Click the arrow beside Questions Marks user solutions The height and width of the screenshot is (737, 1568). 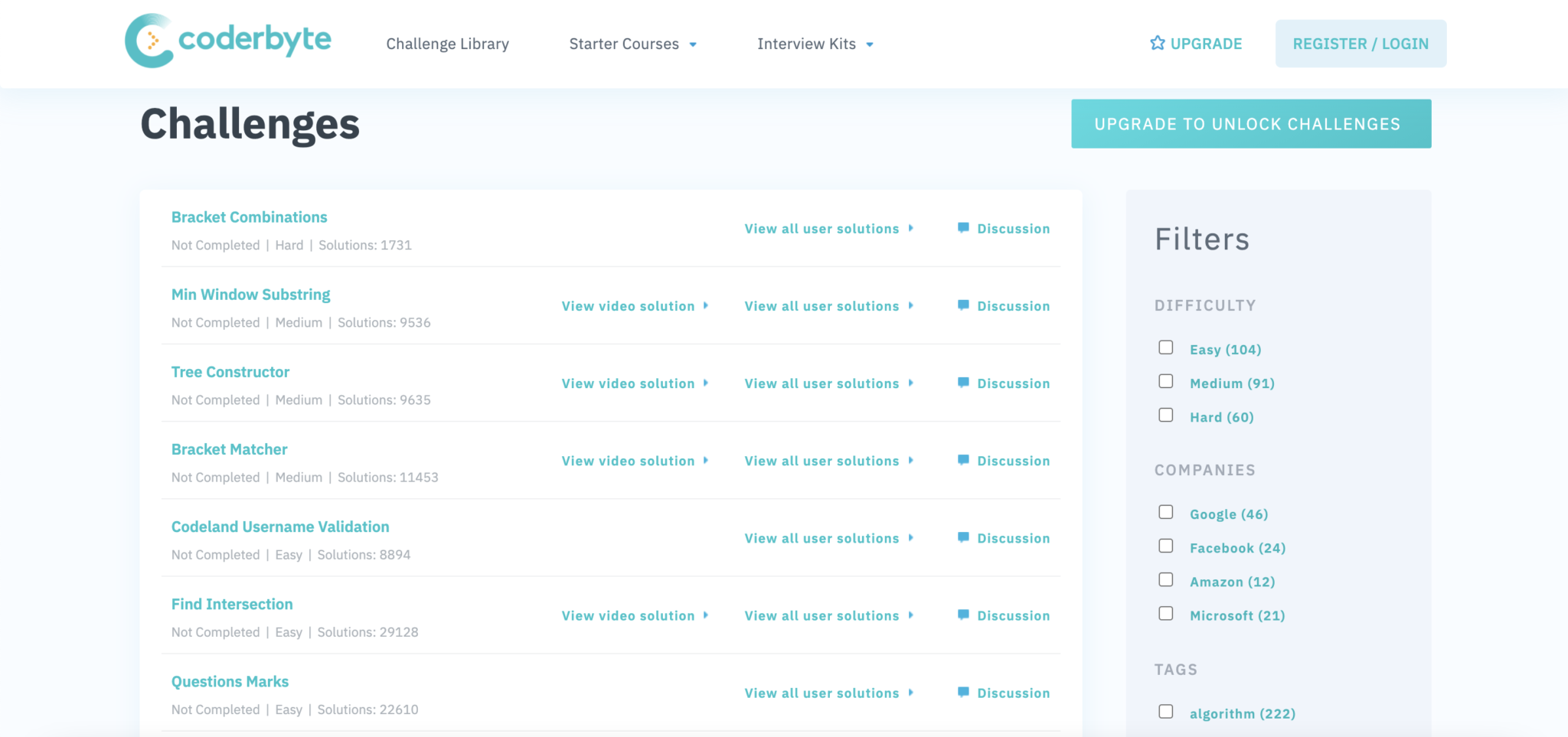910,693
